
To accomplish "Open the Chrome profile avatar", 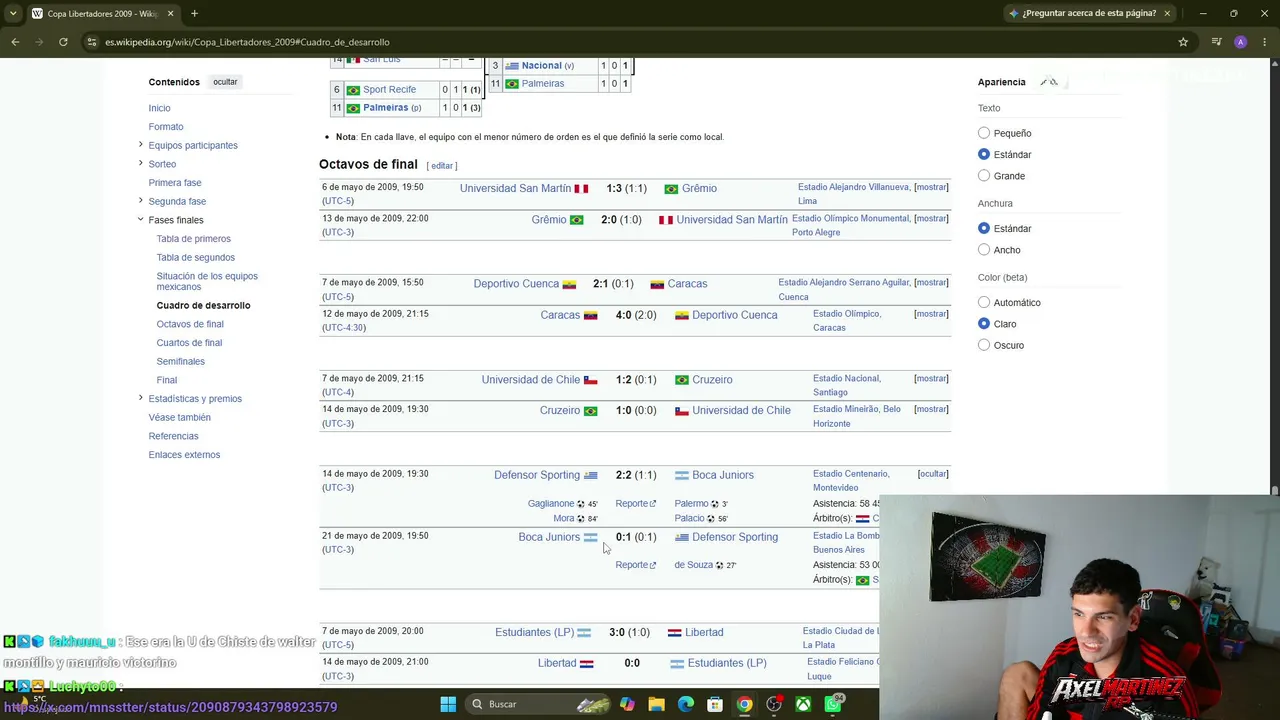I will click(1241, 42).
